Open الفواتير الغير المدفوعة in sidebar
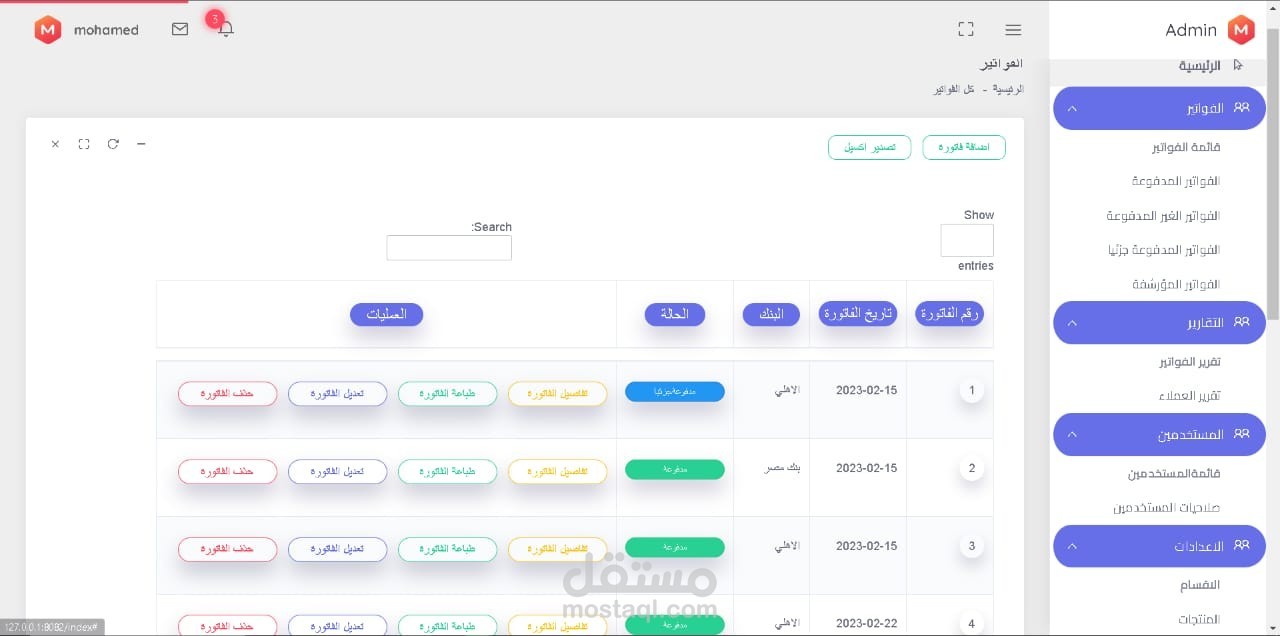Screen dimensions: 1280x636 coord(1163,216)
